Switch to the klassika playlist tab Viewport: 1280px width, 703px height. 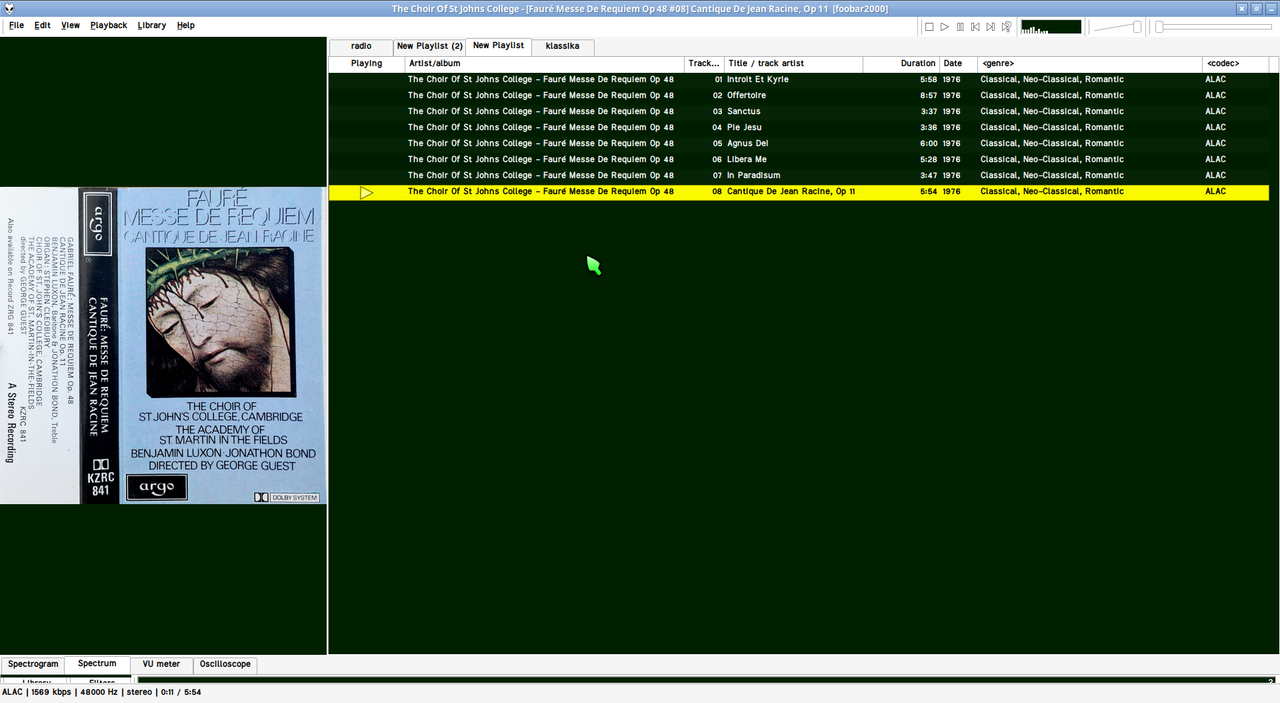[562, 46]
